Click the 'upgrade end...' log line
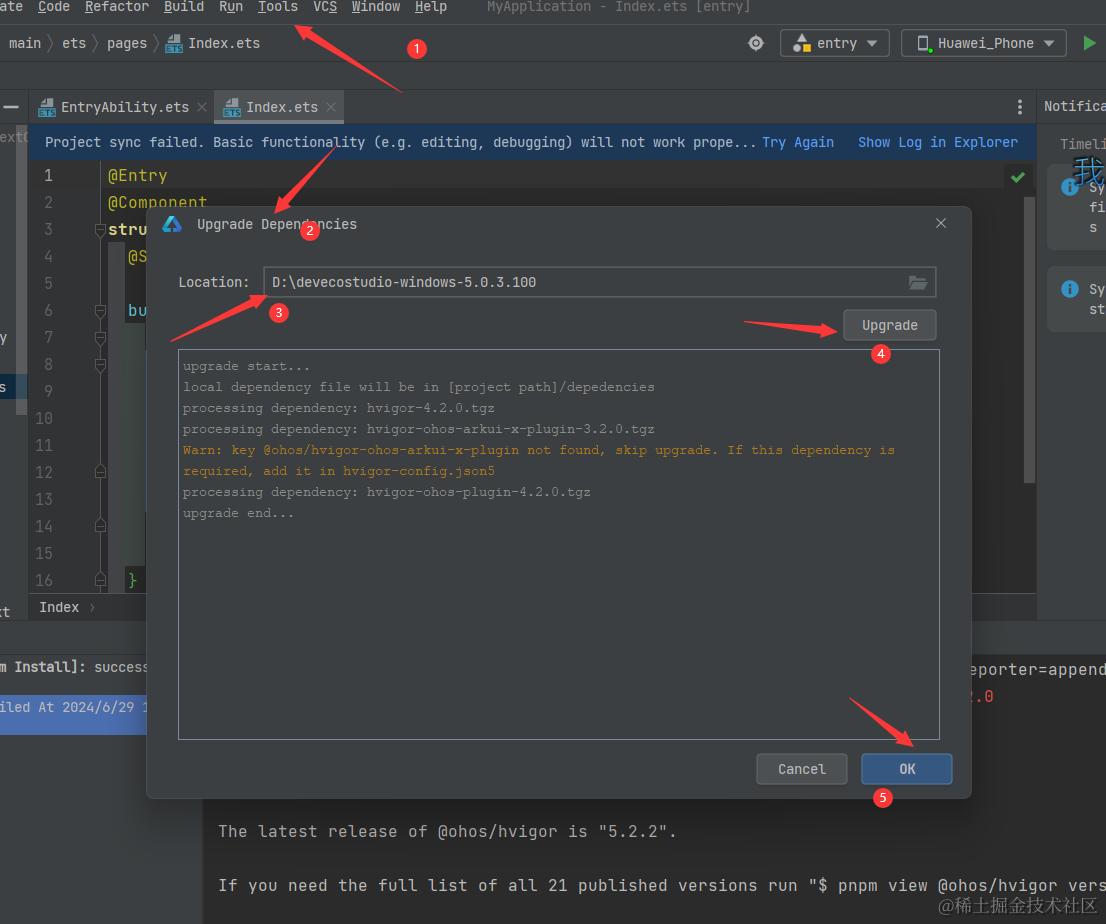The height and width of the screenshot is (924, 1106). click(x=238, y=513)
